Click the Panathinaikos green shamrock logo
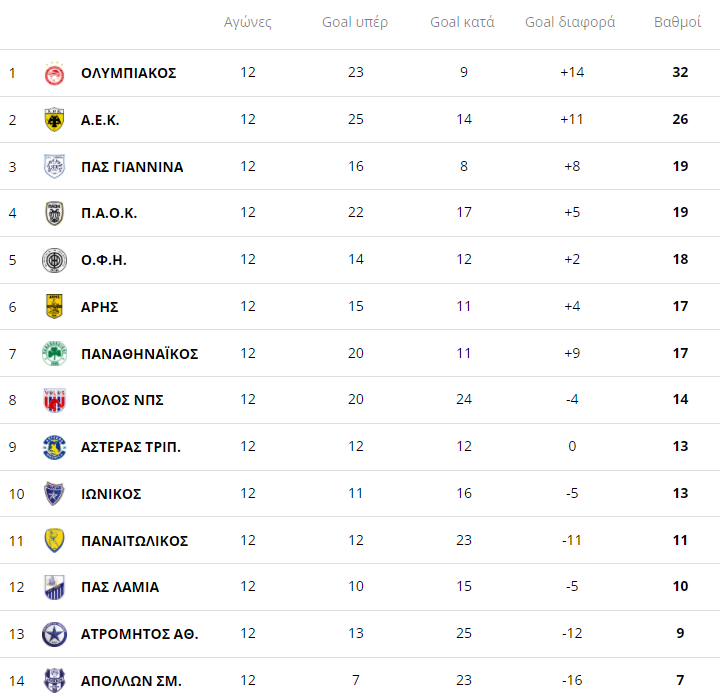This screenshot has height=700, width=720. coord(54,353)
